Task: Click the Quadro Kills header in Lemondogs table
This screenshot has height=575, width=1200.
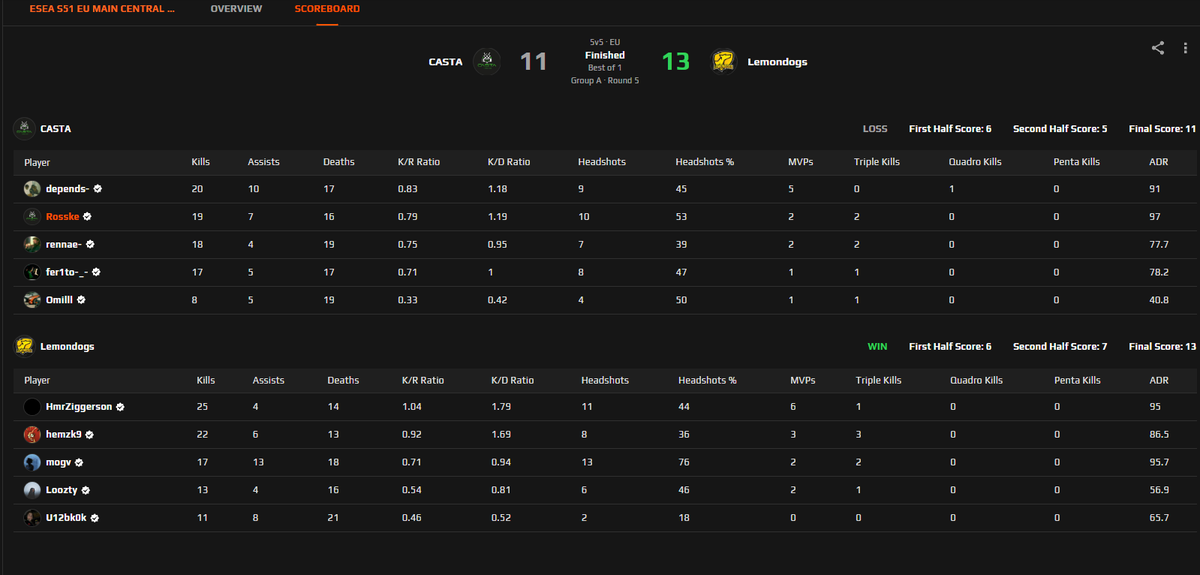Action: (x=976, y=380)
